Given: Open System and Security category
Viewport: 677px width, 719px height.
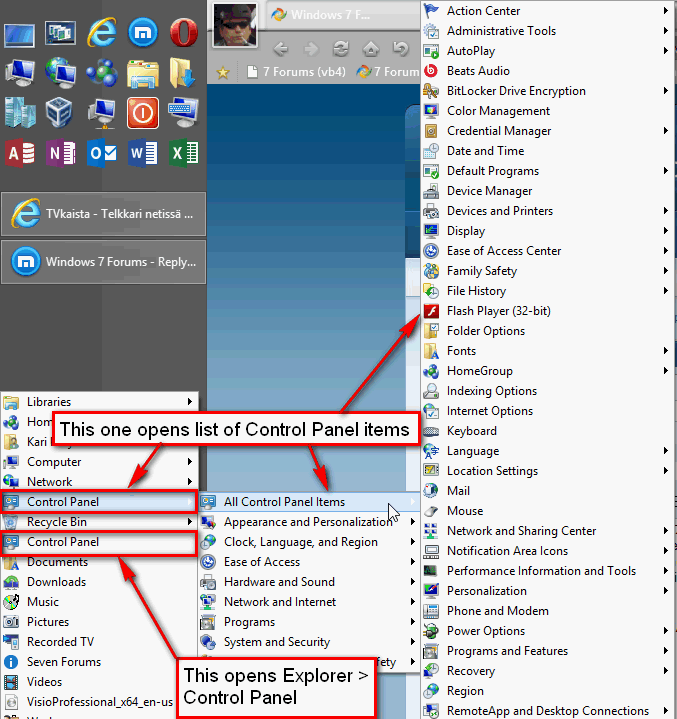Looking at the screenshot, I should [x=309, y=642].
